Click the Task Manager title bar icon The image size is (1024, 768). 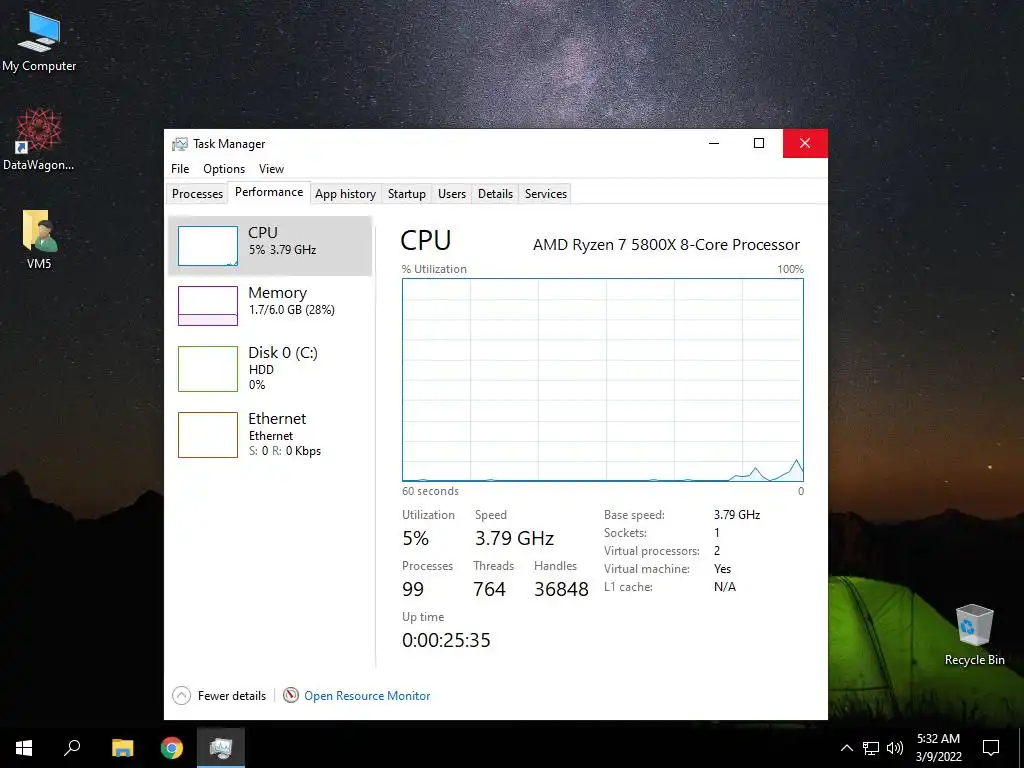(x=180, y=144)
